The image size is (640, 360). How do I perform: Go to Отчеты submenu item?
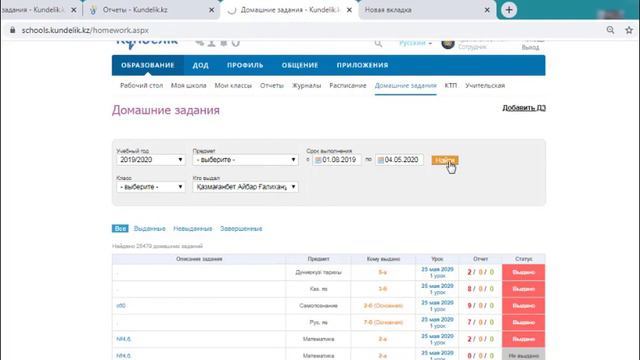(272, 85)
